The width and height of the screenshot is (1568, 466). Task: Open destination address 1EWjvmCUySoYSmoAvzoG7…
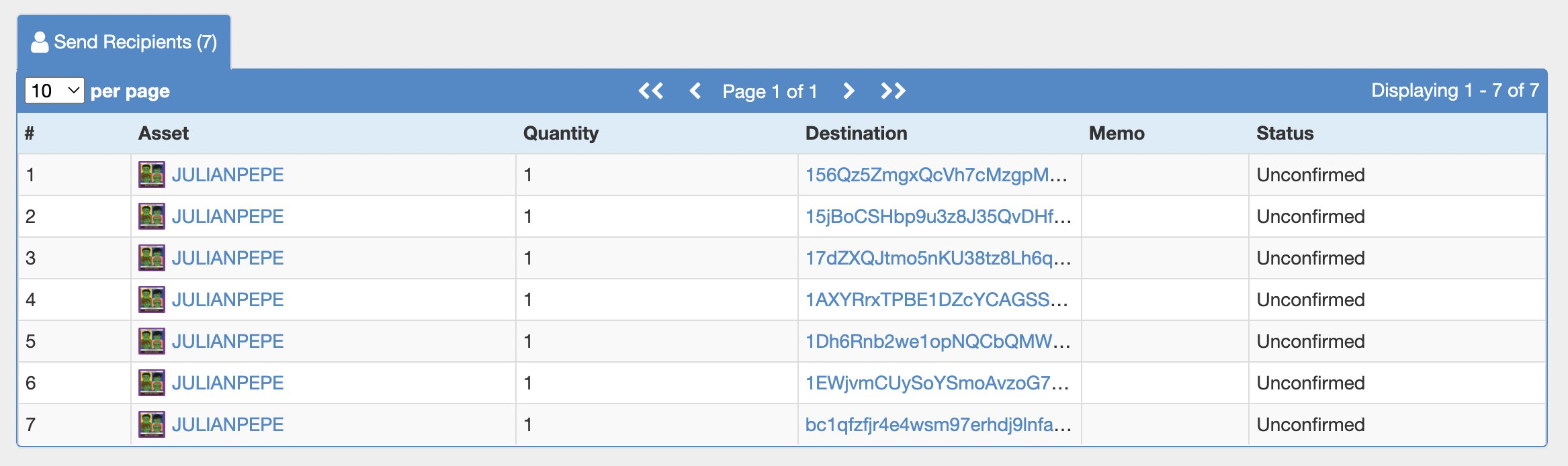point(937,383)
